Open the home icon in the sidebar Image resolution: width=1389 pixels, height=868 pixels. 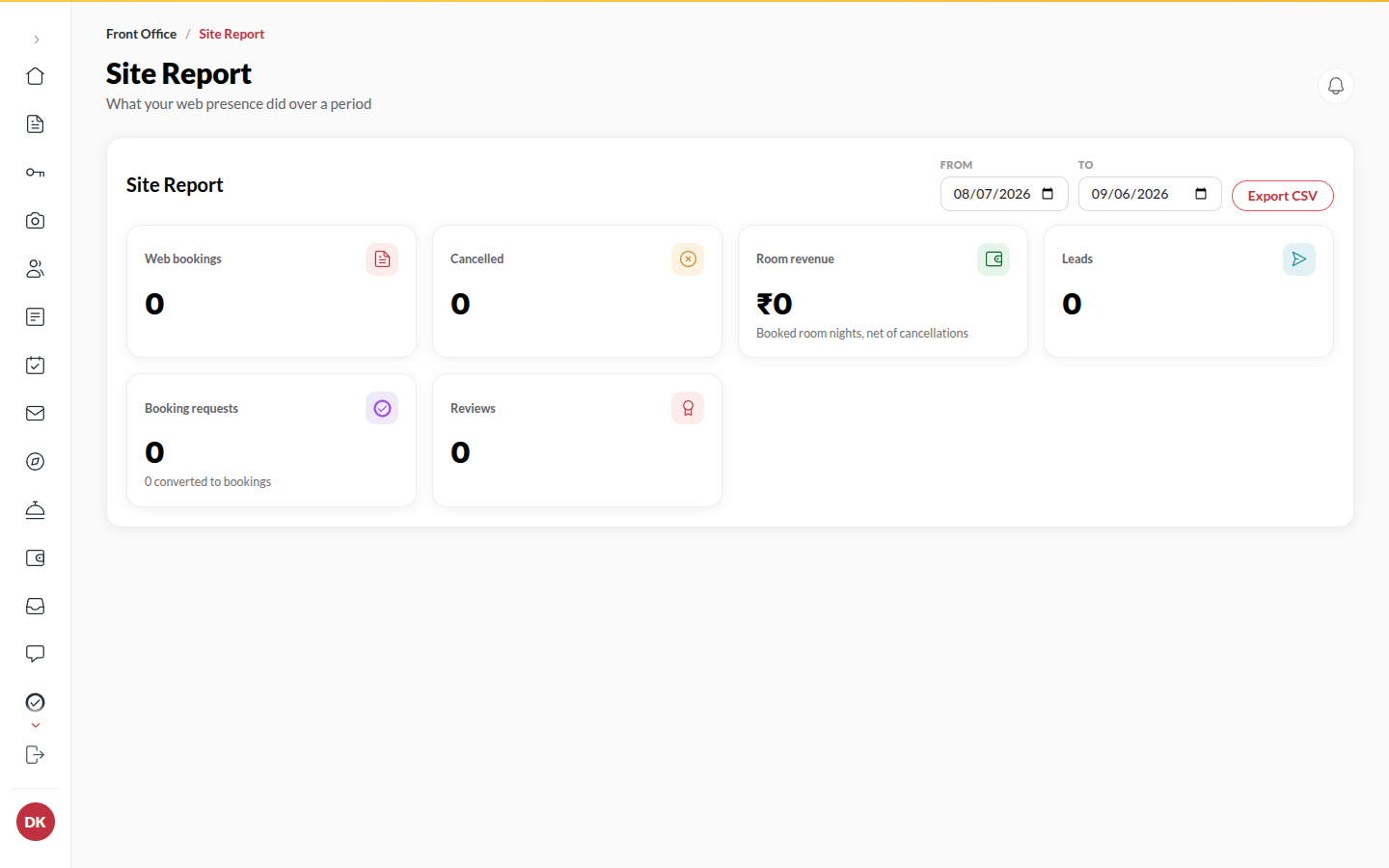[x=36, y=76]
